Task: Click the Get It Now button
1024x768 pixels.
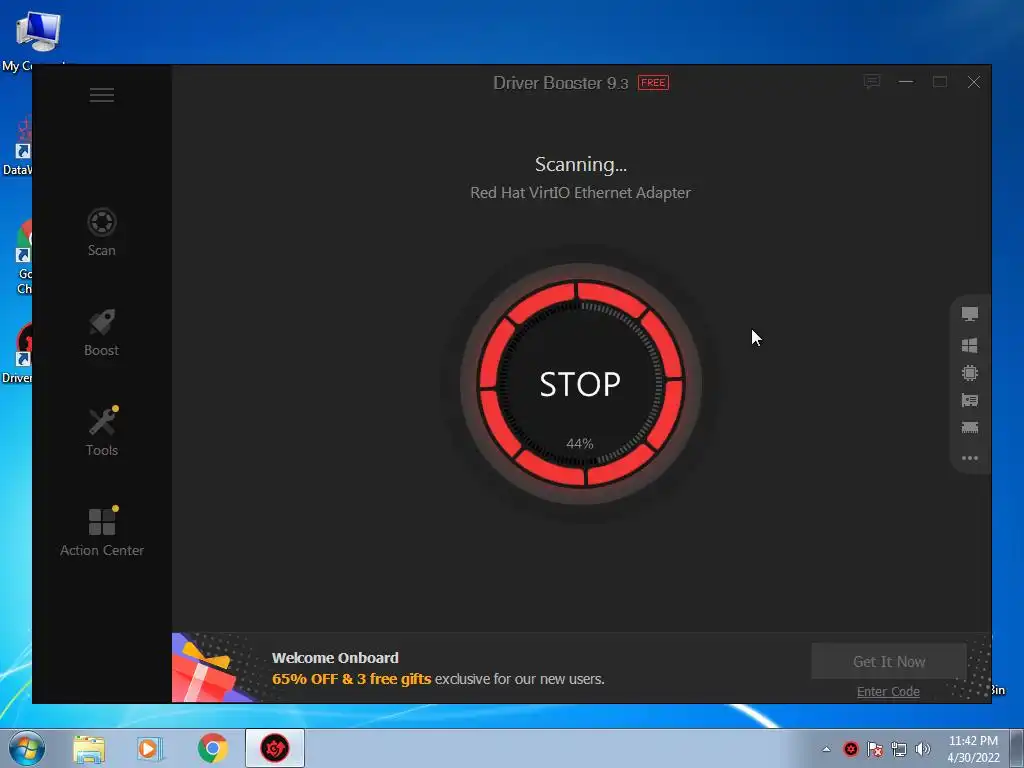Action: click(889, 662)
